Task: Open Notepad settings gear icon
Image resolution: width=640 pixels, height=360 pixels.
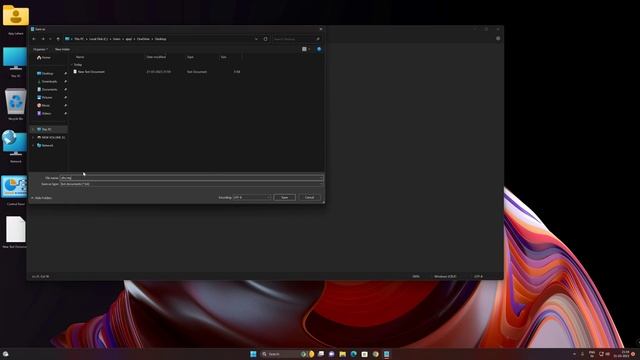Action: click(498, 38)
